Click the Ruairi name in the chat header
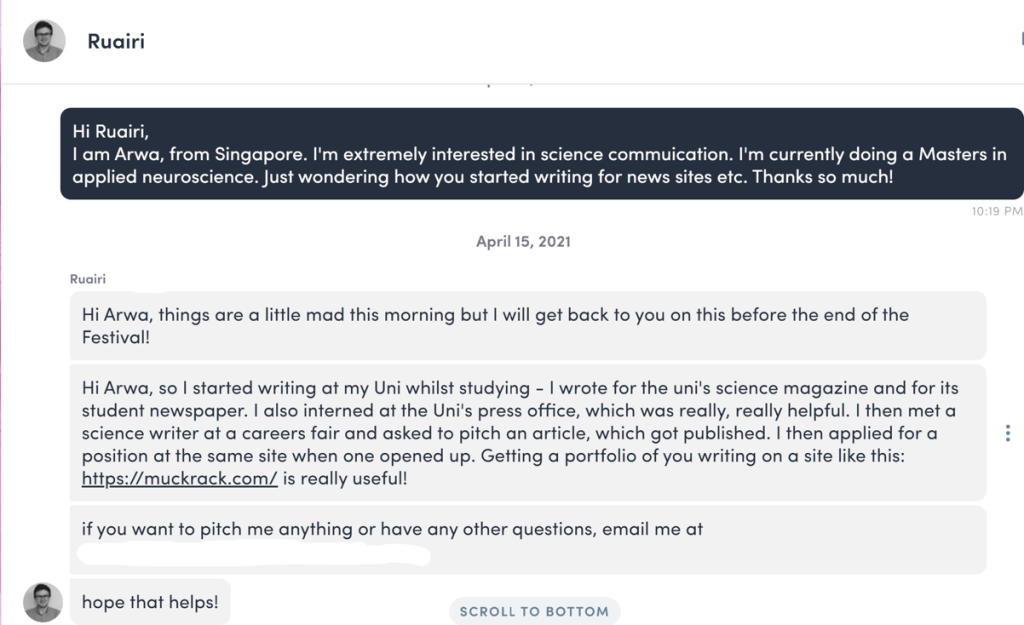Screen dimensions: 1024x625 click(116, 42)
